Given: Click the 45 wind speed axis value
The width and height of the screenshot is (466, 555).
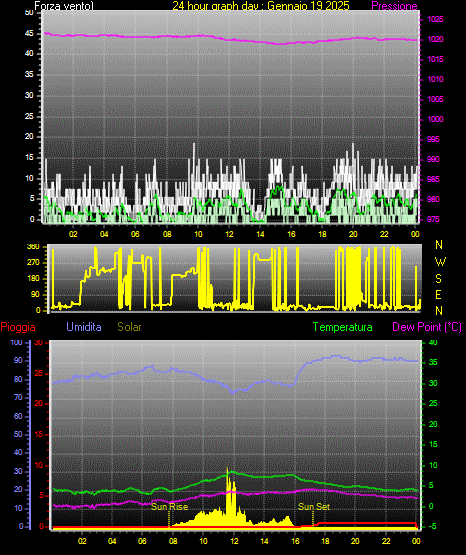Looking at the screenshot, I should (29, 34).
